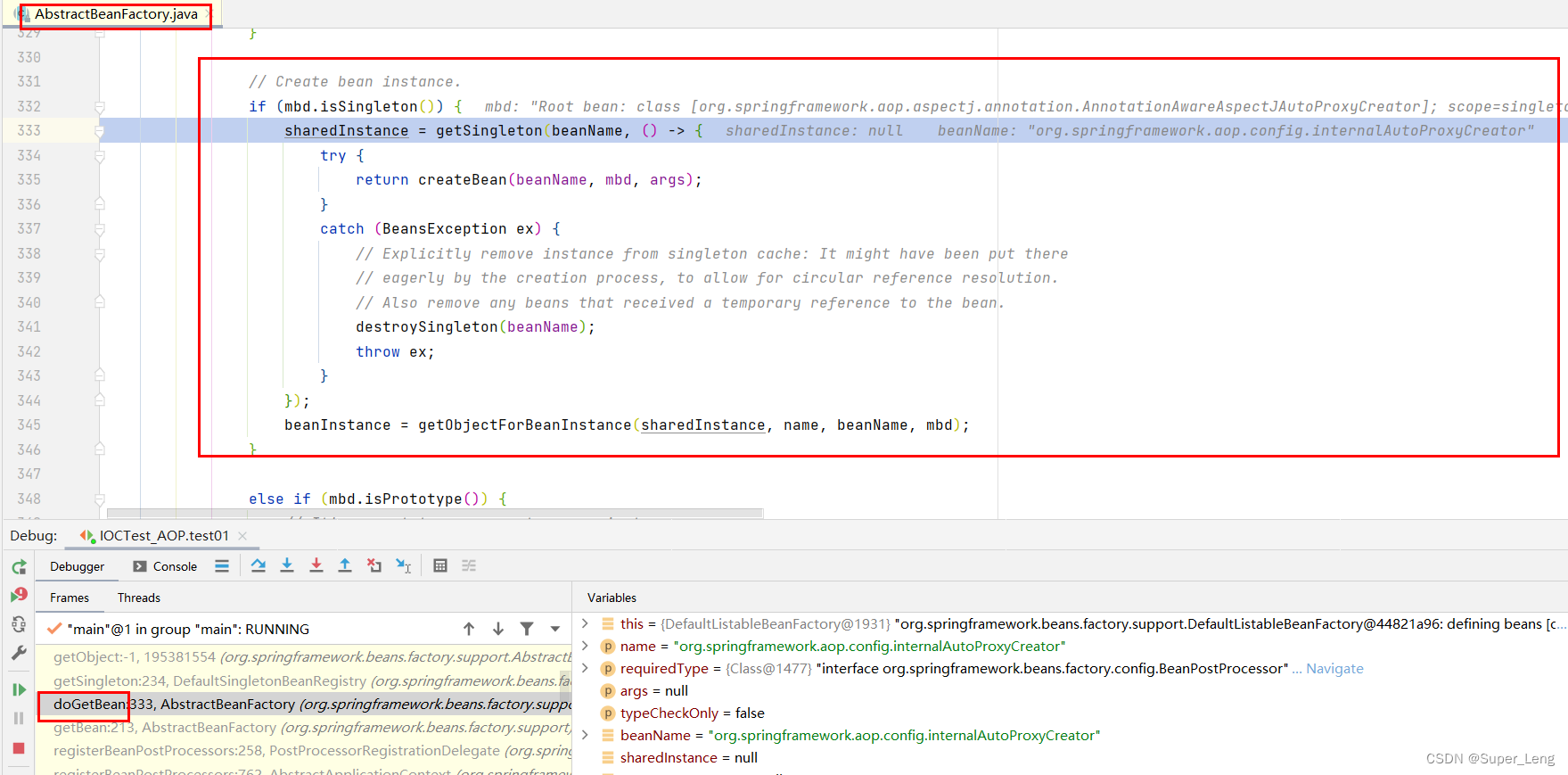Screen dimensions: 1568x775
Task: Click args = null variable row
Action: pos(654,691)
